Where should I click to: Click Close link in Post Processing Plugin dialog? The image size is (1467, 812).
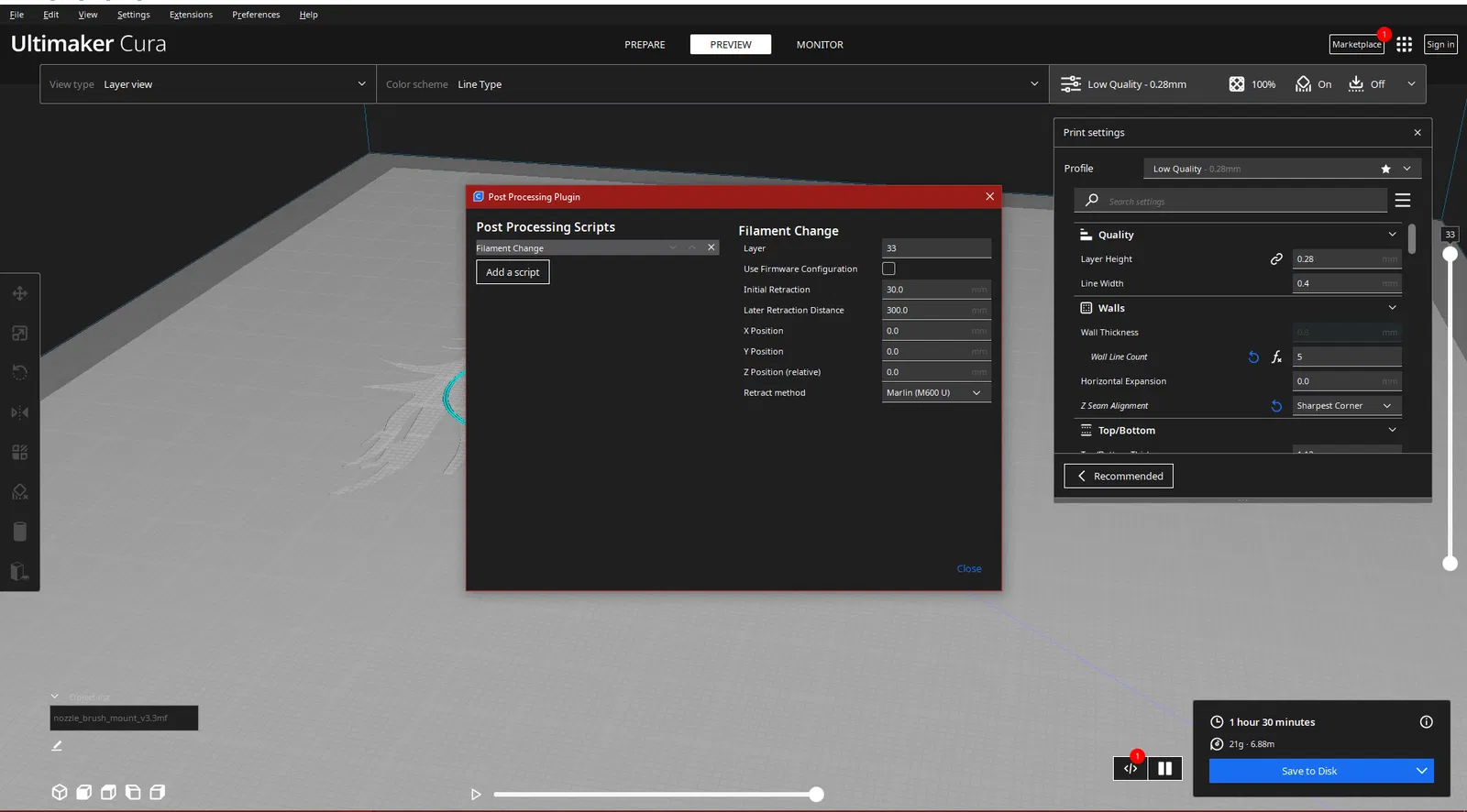click(x=969, y=569)
